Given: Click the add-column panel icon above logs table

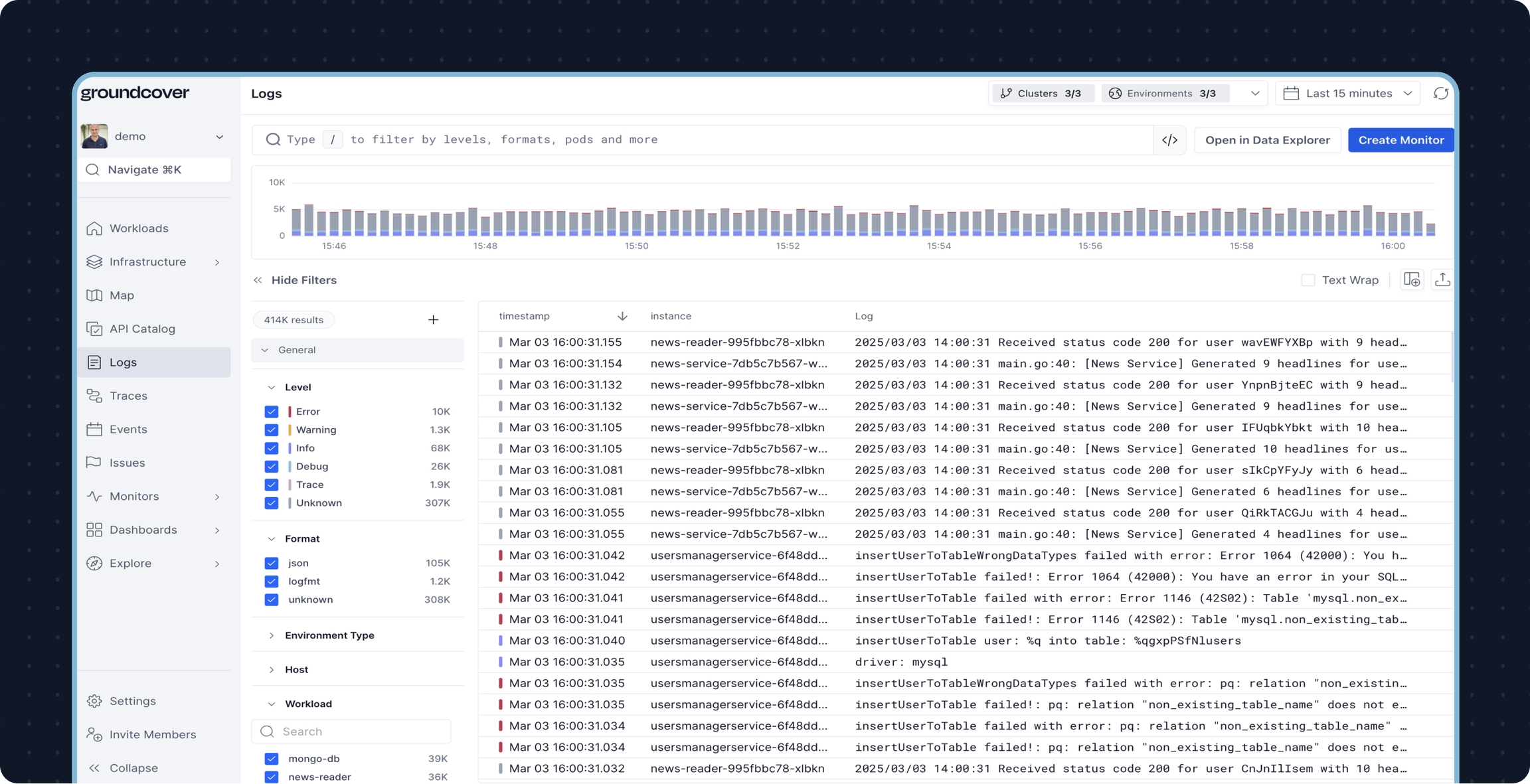Looking at the screenshot, I should [x=1412, y=279].
